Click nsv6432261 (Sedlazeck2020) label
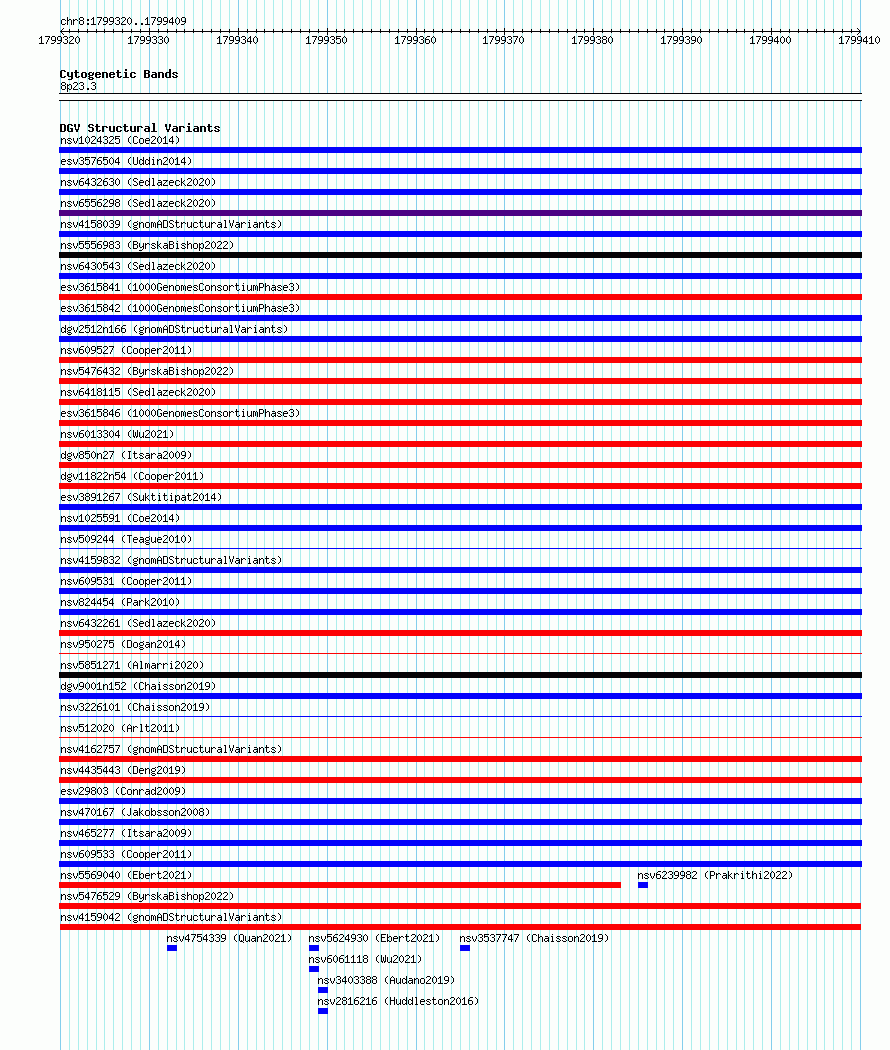 point(138,623)
